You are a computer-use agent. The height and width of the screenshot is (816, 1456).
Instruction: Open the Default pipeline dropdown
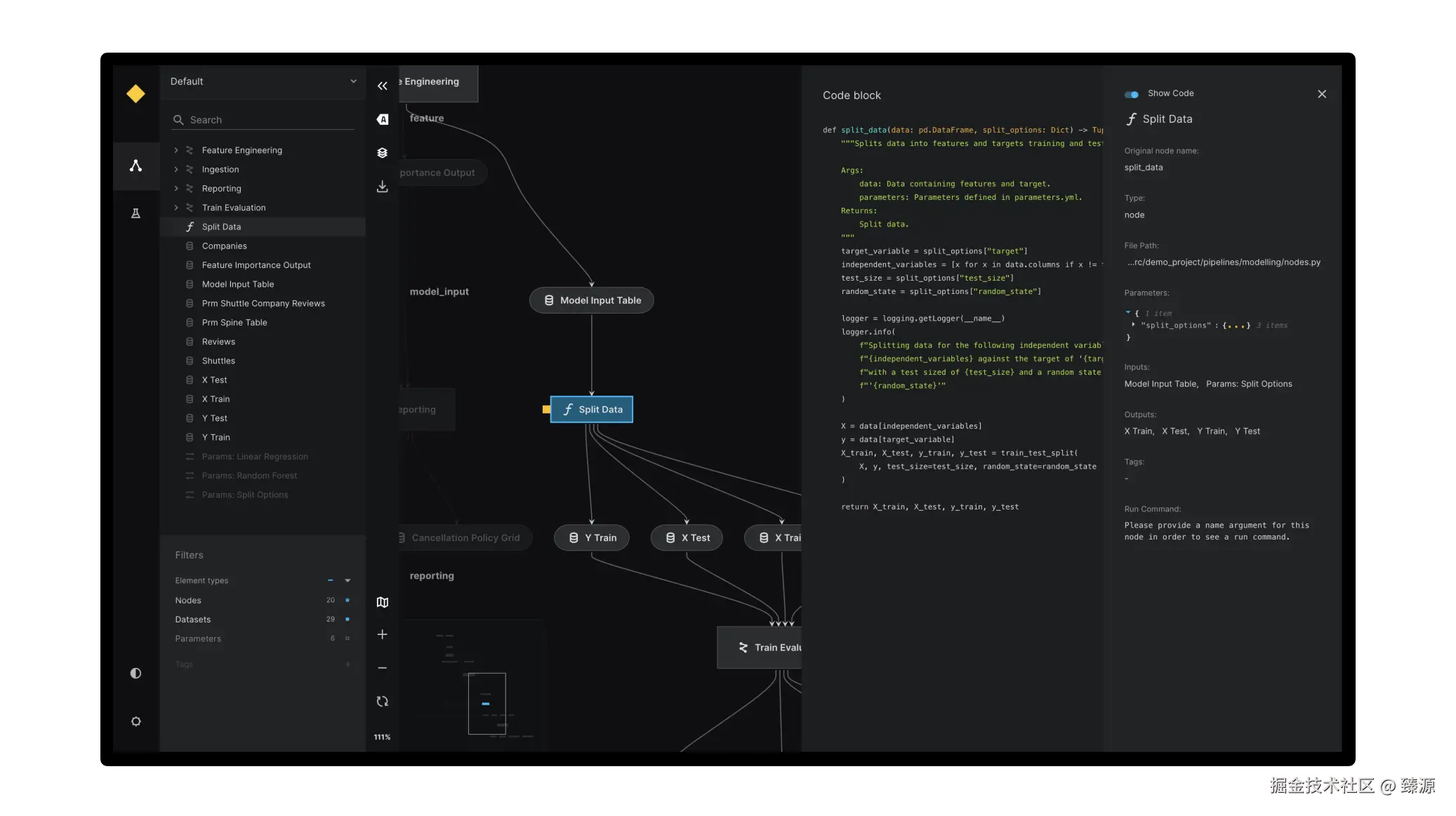263,81
